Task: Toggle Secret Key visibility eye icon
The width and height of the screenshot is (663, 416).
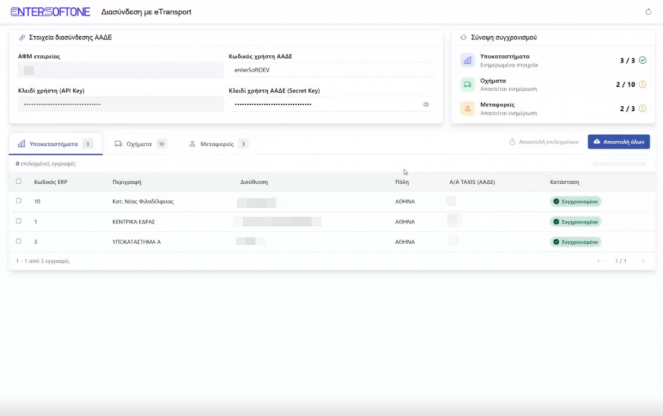Action: tap(426, 104)
